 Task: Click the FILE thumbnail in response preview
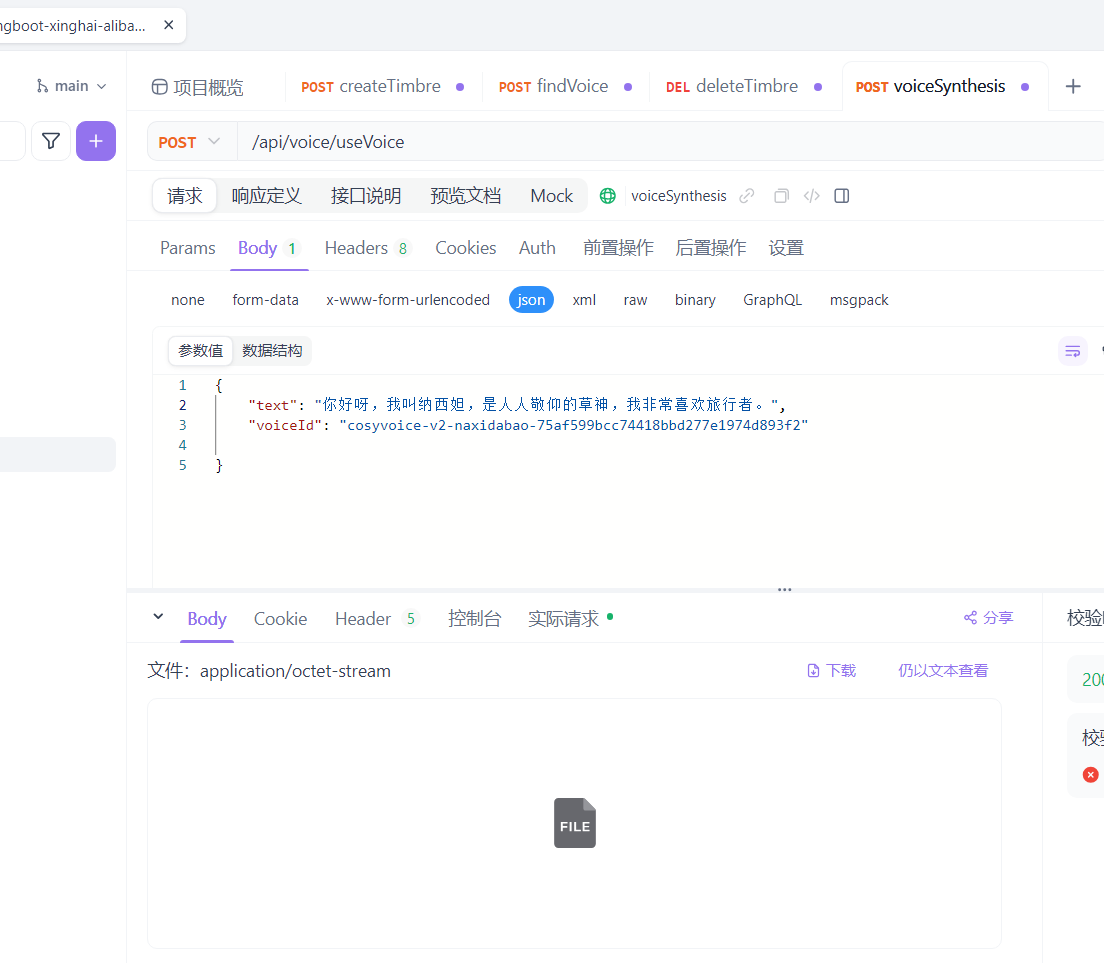coord(574,822)
